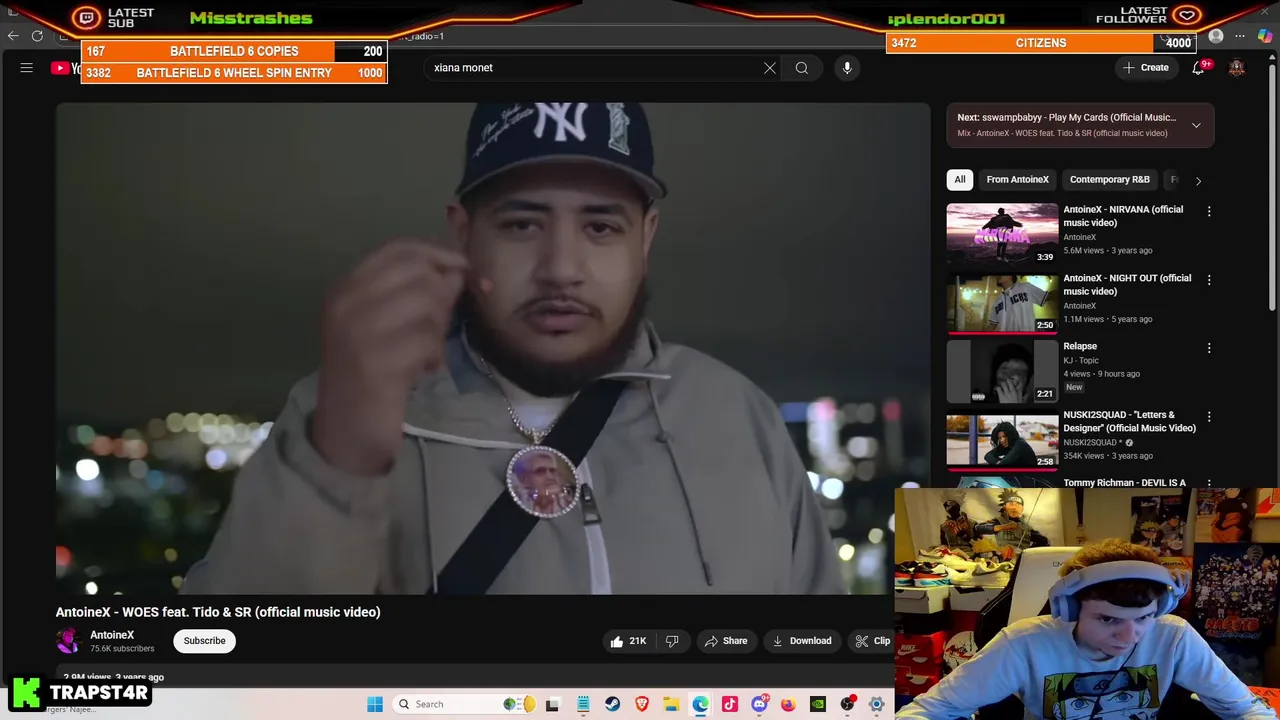Download the video

[802, 641]
